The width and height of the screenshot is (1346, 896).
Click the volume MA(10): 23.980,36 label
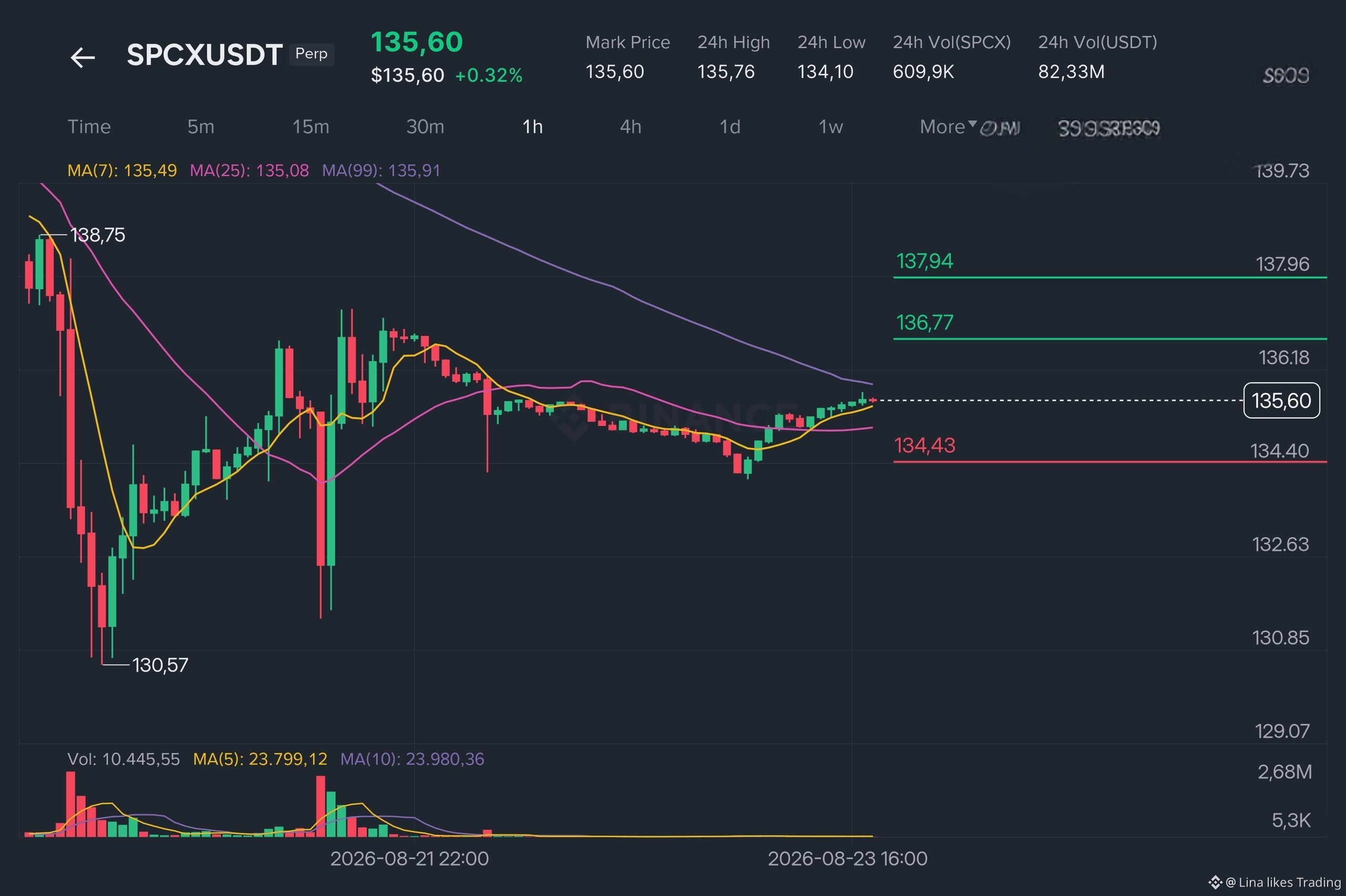coord(412,759)
